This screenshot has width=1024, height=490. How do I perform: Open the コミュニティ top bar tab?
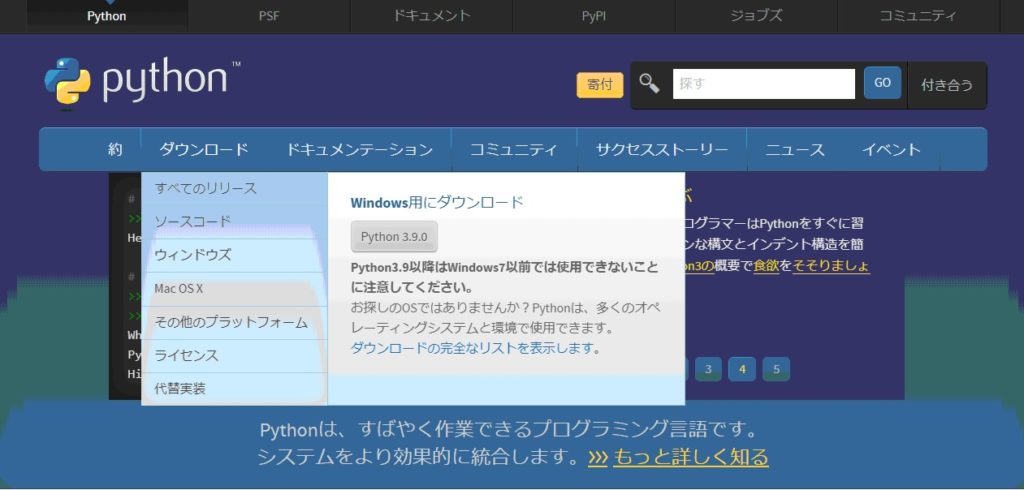point(918,16)
